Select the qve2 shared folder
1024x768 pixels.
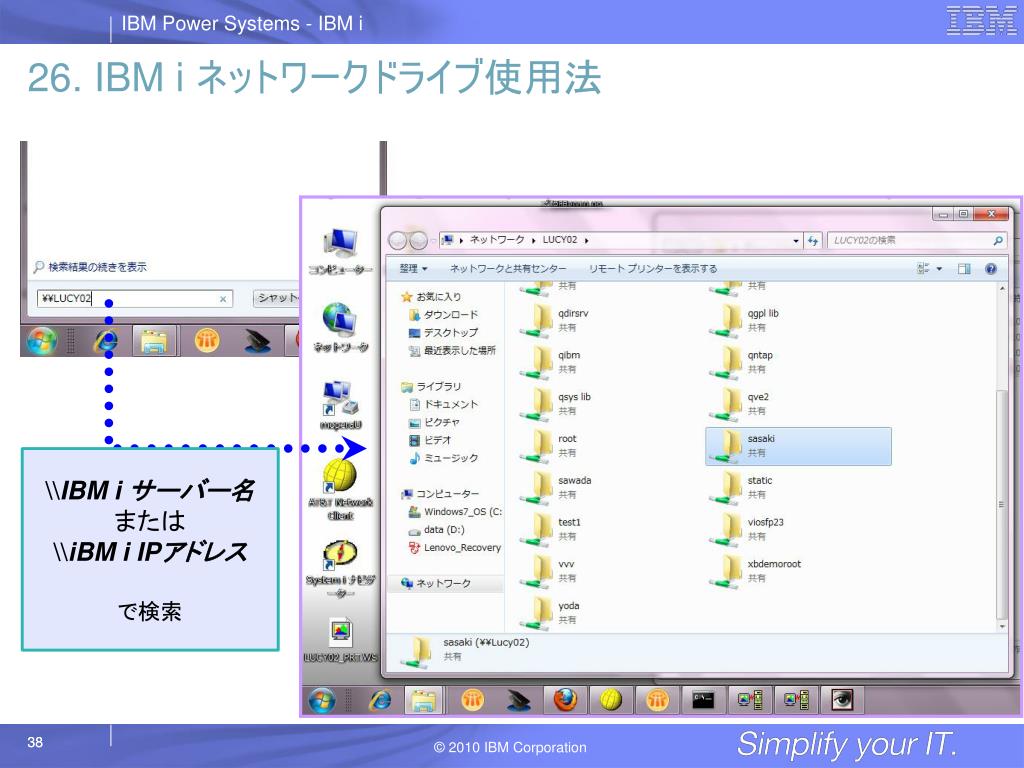click(x=741, y=404)
